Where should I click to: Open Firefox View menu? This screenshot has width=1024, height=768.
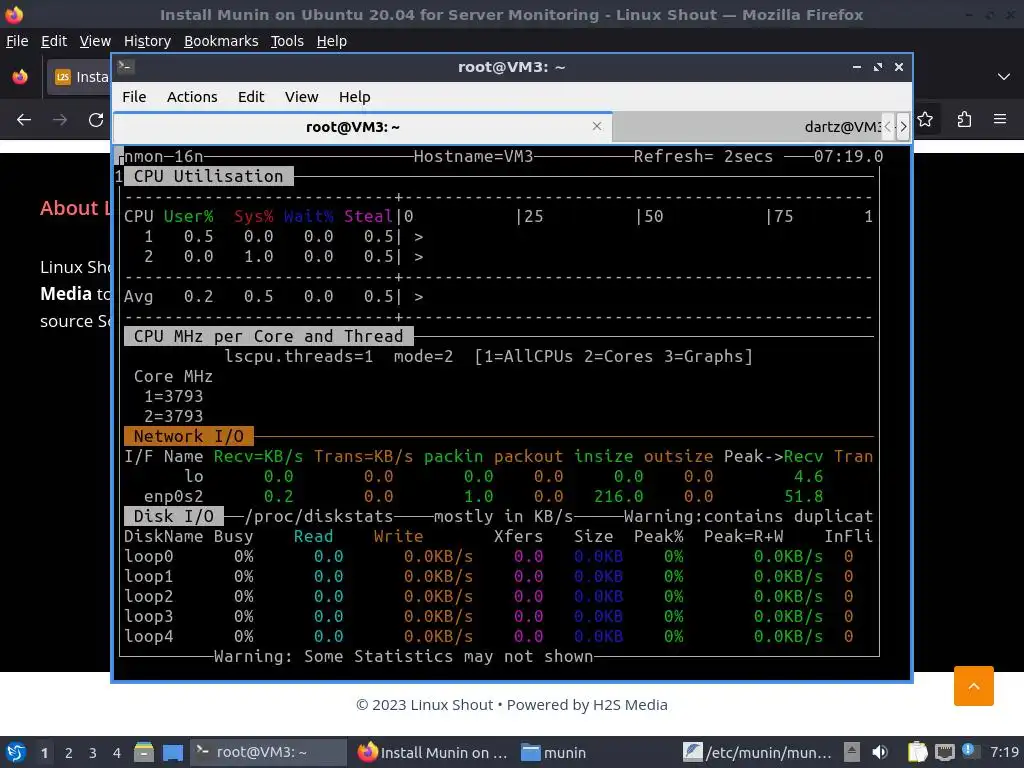(95, 41)
